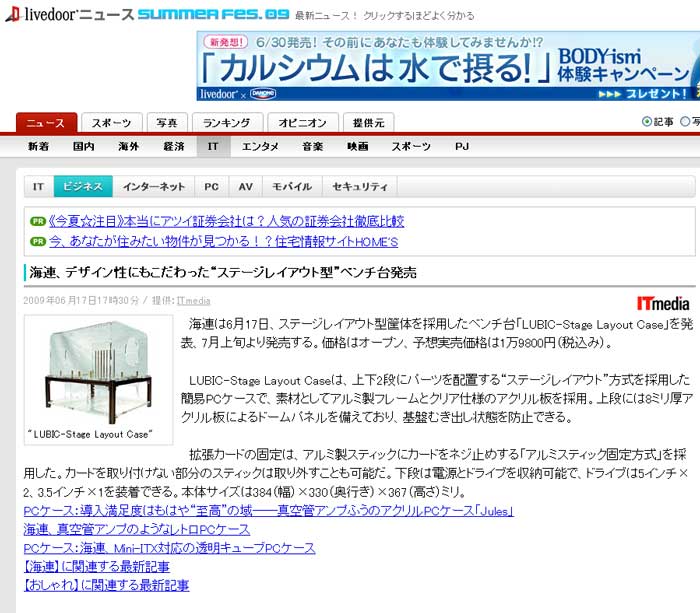Select the ビジネス sub-tab

point(83,187)
